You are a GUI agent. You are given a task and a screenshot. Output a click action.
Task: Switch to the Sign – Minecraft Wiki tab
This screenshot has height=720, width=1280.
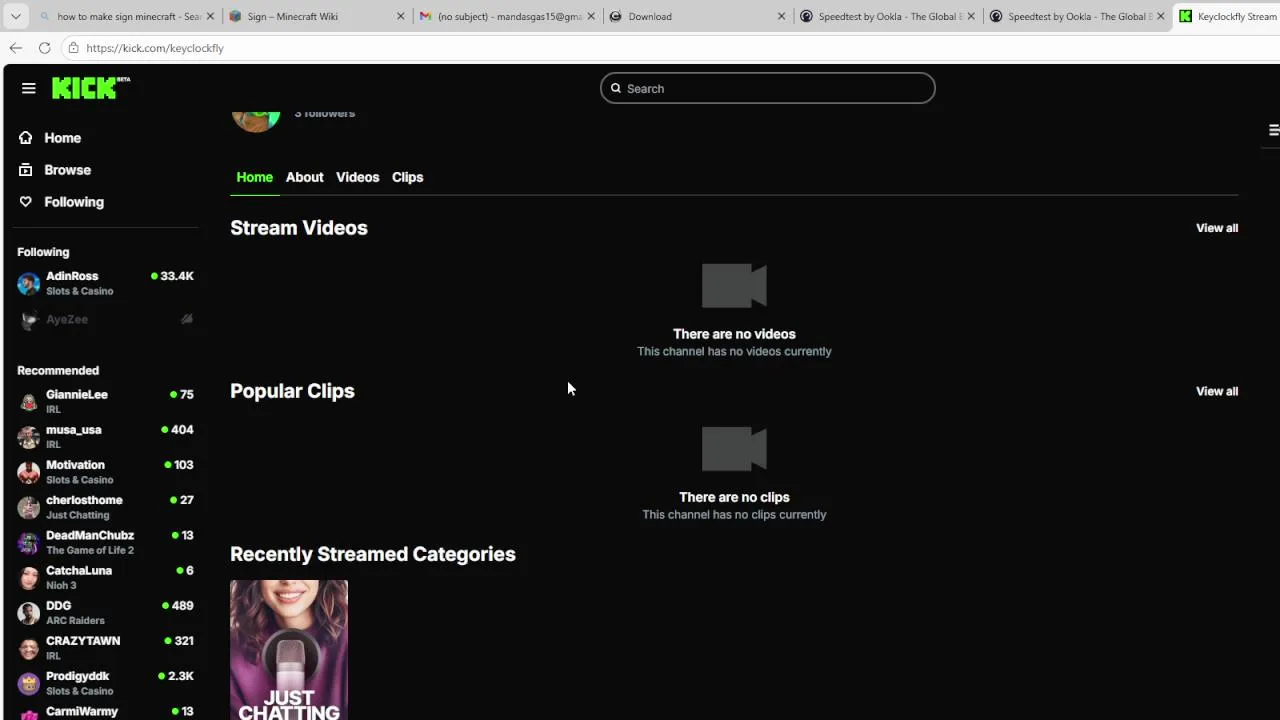pos(315,16)
